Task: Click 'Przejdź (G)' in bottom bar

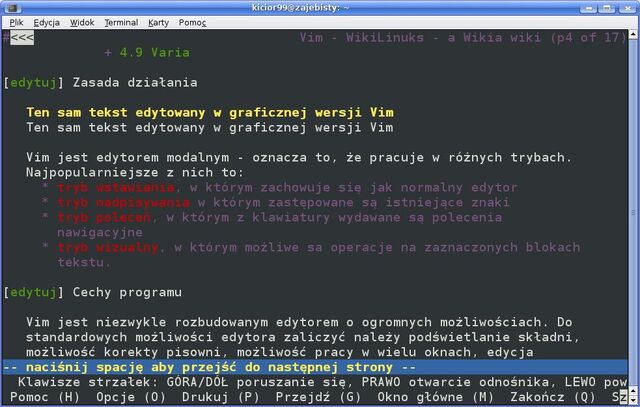Action: pos(318,397)
